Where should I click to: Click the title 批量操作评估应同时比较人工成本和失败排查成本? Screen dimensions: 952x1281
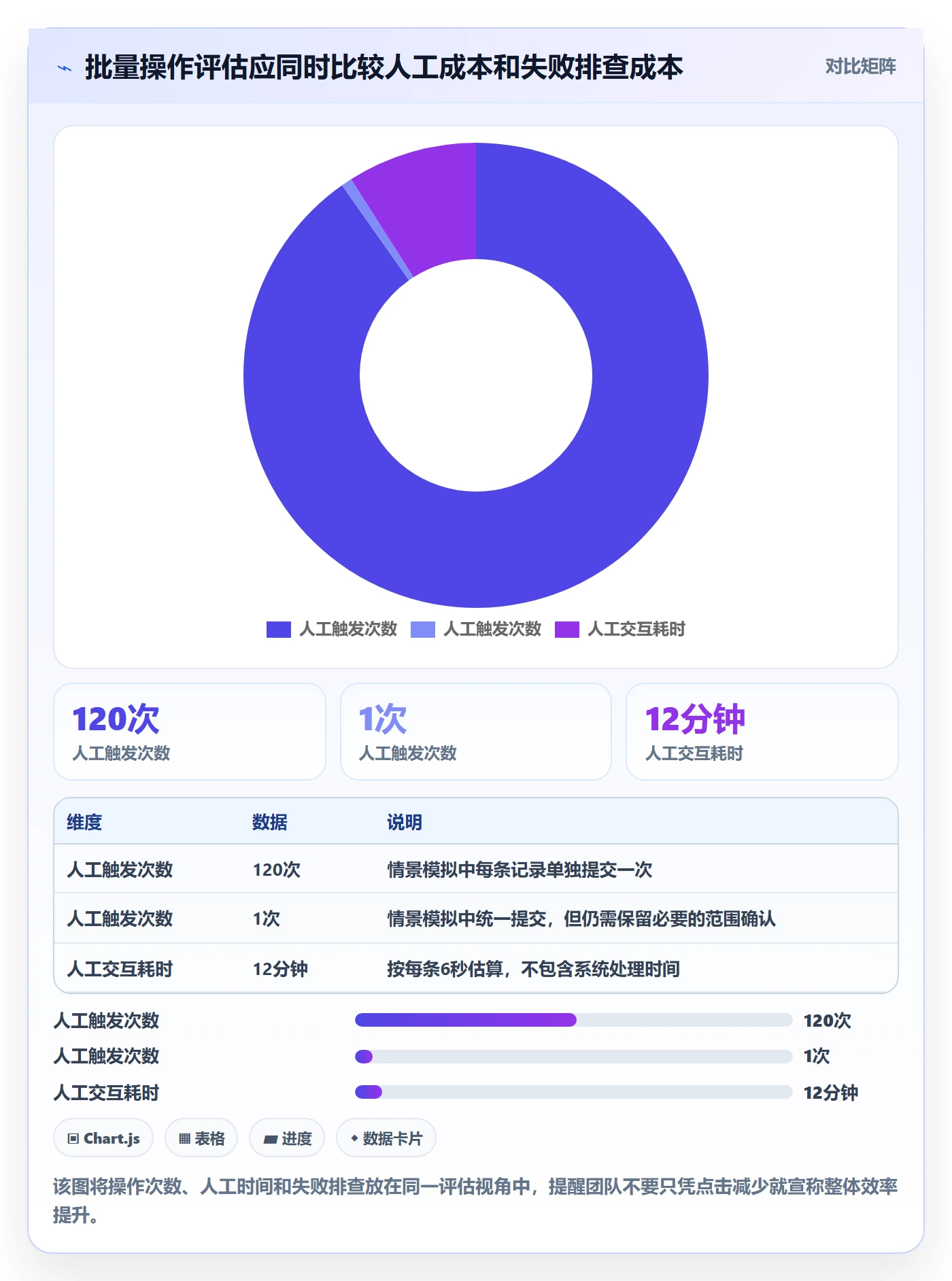tap(384, 67)
